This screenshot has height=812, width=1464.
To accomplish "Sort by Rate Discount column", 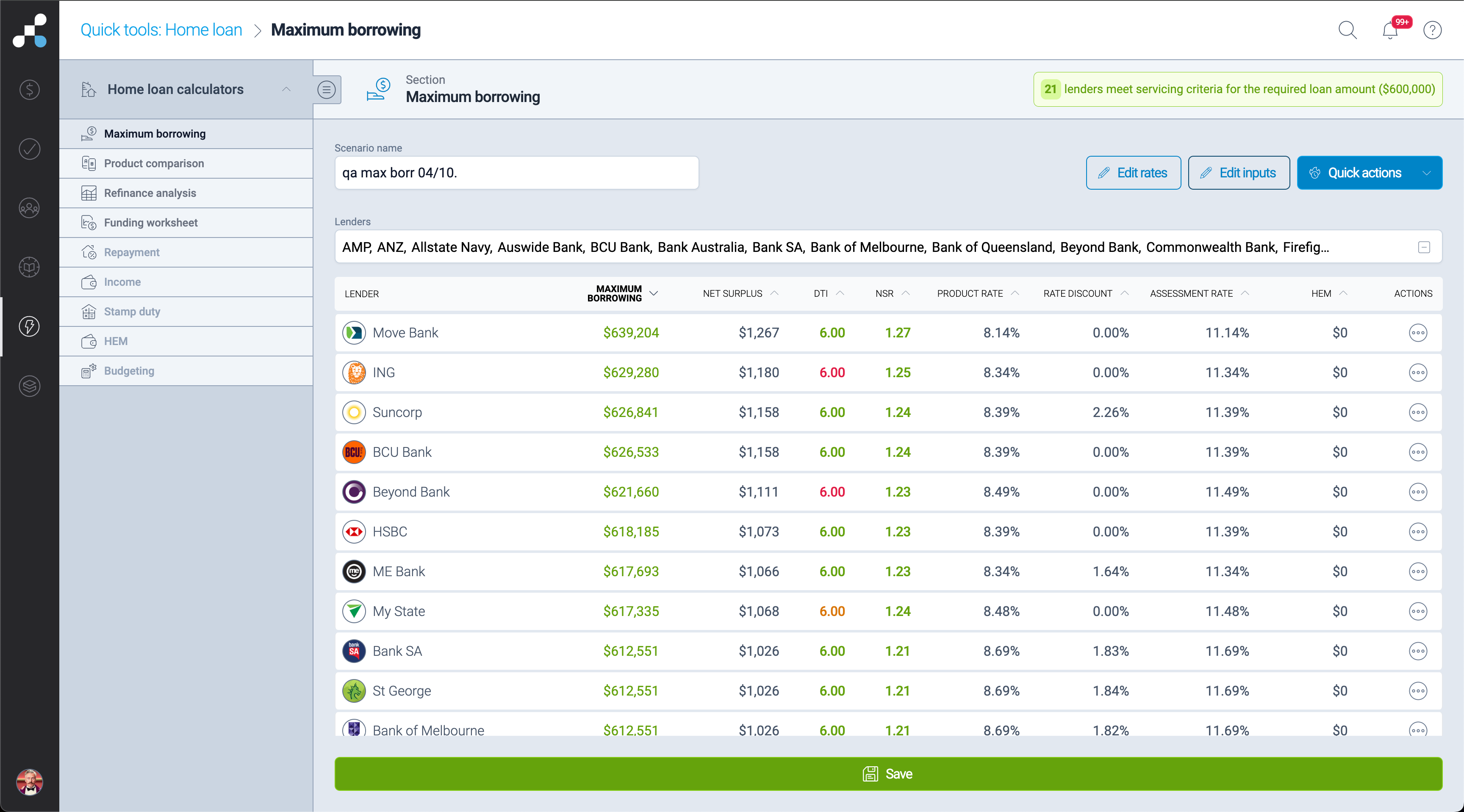I will [x=1086, y=293].
